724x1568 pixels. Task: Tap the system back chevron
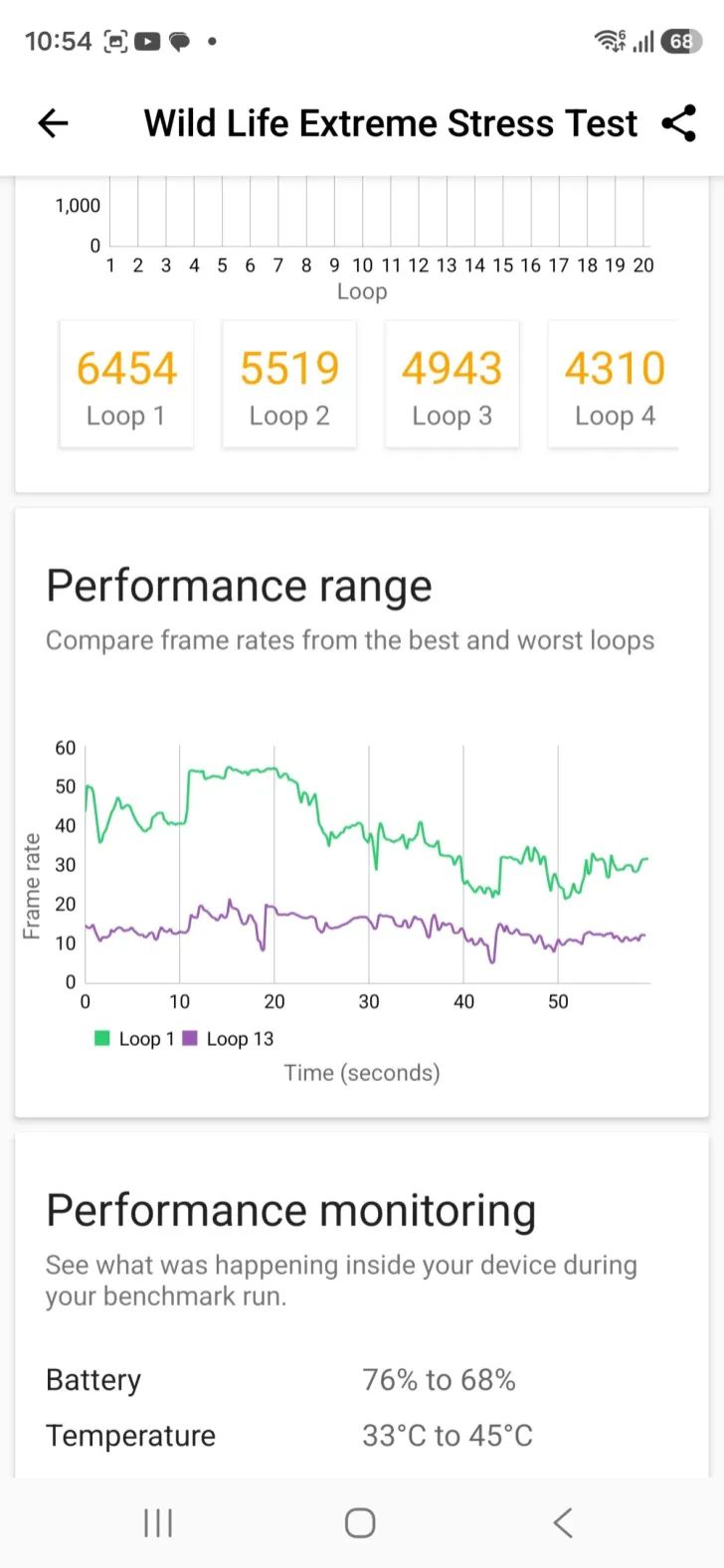pos(563,1522)
